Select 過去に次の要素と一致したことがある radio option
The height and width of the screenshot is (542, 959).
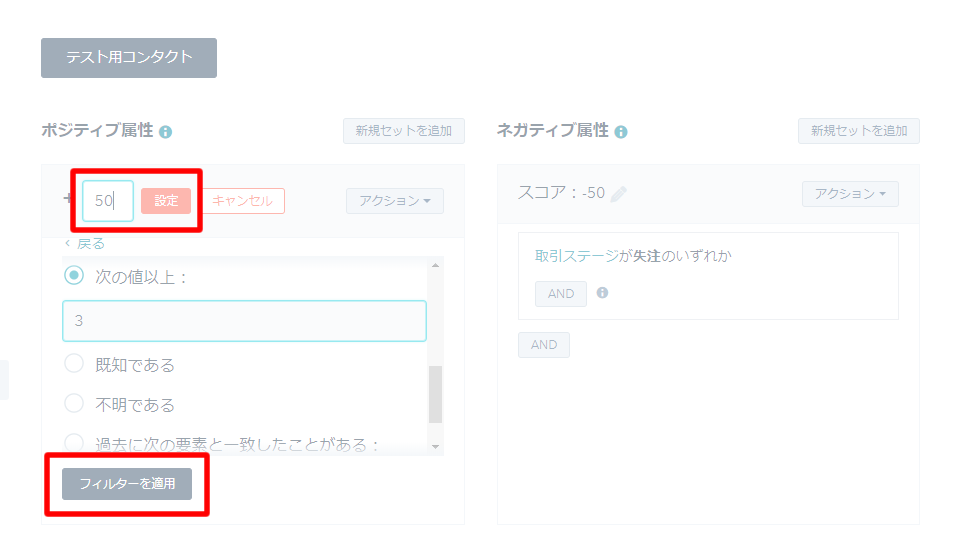(74, 442)
